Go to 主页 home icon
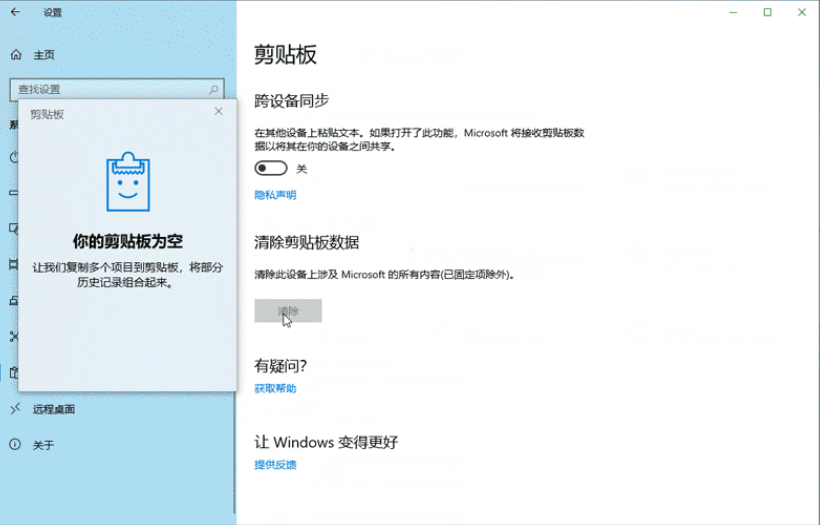Image resolution: width=820 pixels, height=525 pixels. (16, 55)
